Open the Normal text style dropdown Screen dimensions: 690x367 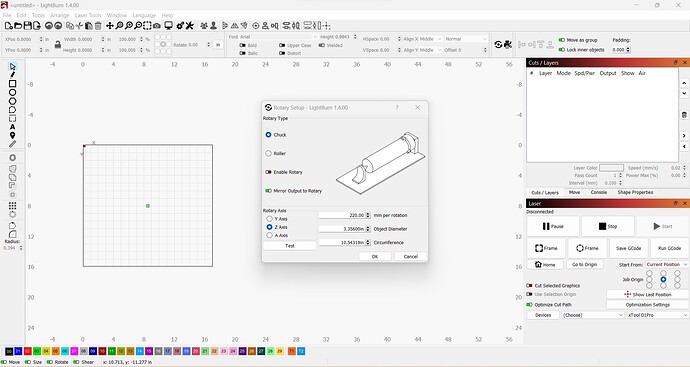(466, 39)
